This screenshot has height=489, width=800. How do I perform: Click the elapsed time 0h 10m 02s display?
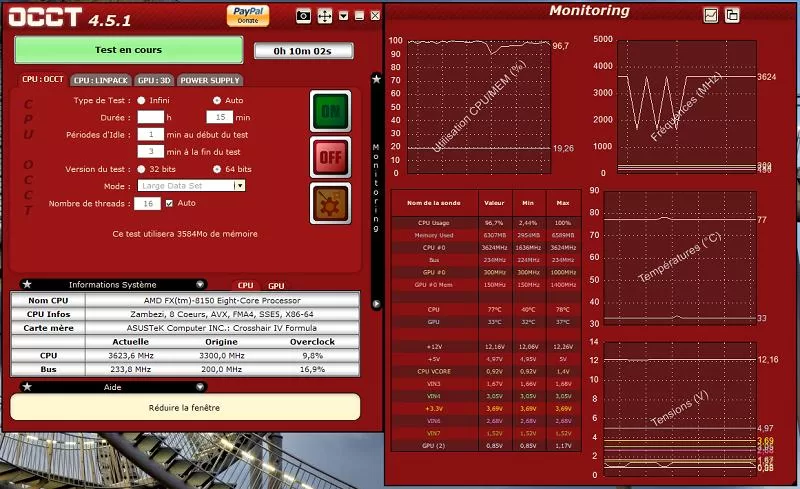(x=304, y=51)
